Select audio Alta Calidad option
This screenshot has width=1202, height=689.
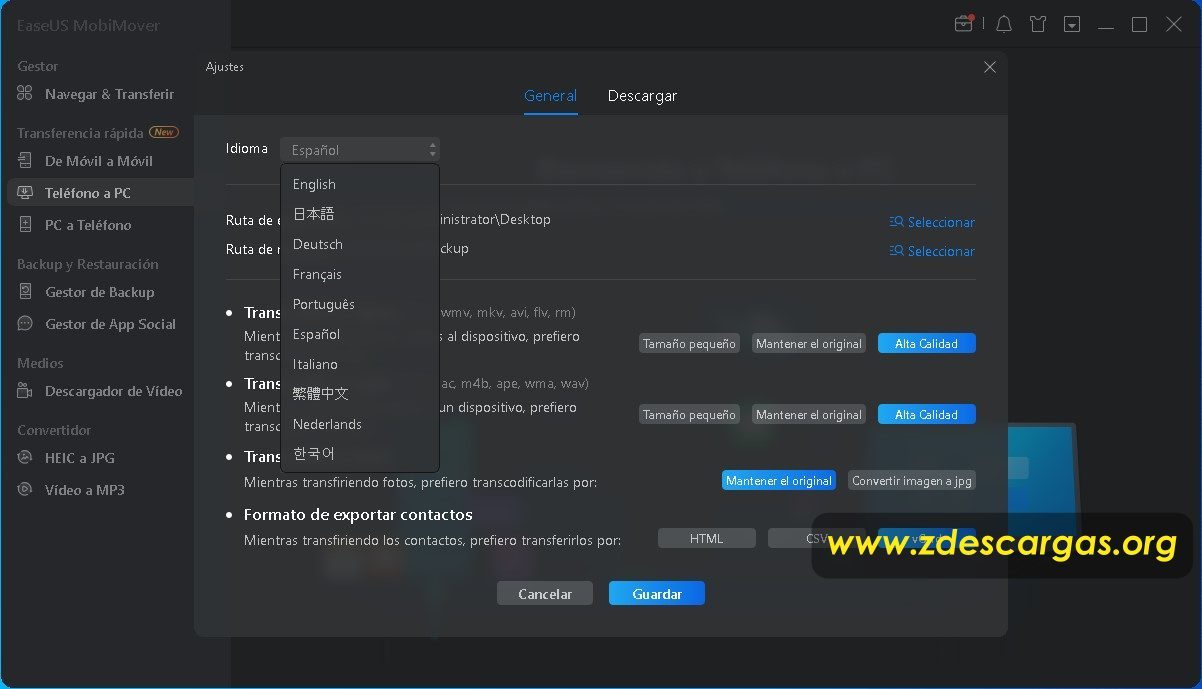[x=926, y=415]
